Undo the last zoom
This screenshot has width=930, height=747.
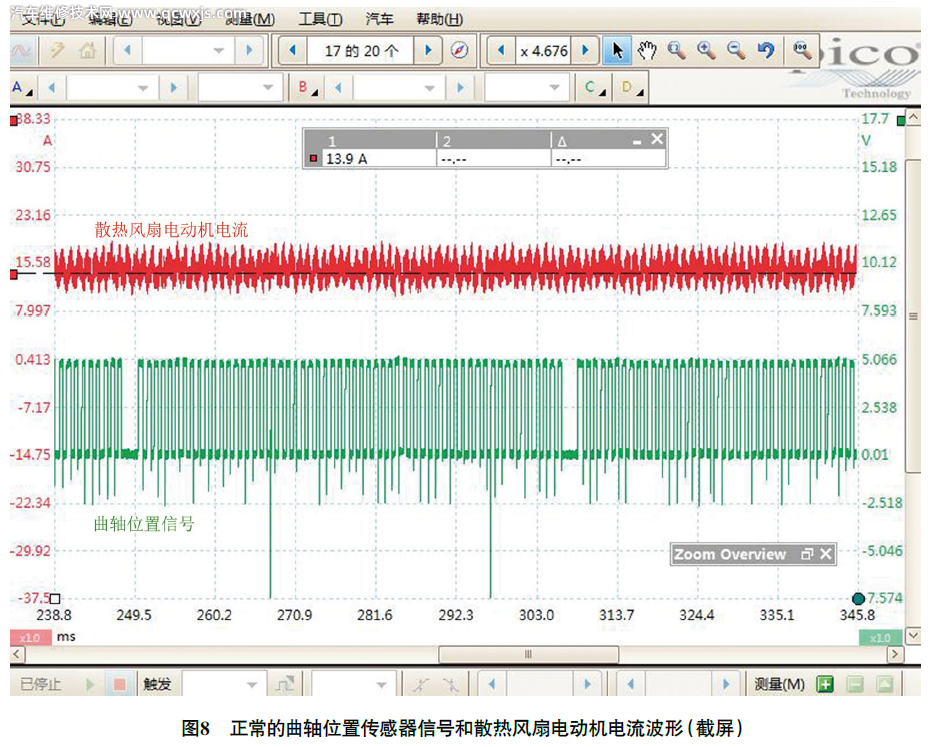[x=765, y=50]
